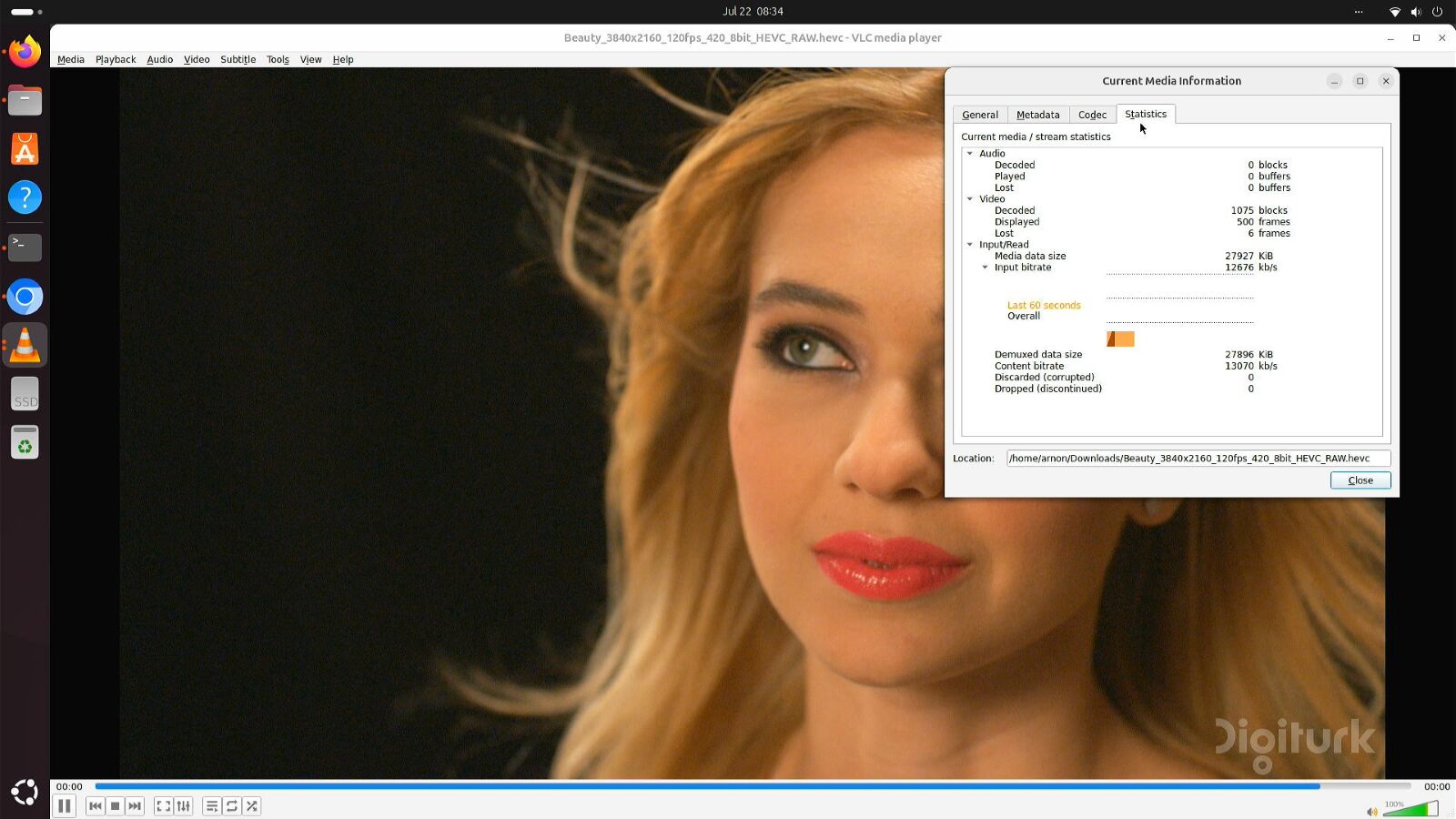Open the Video menu
Screen dimensions: 1456x819
click(197, 60)
